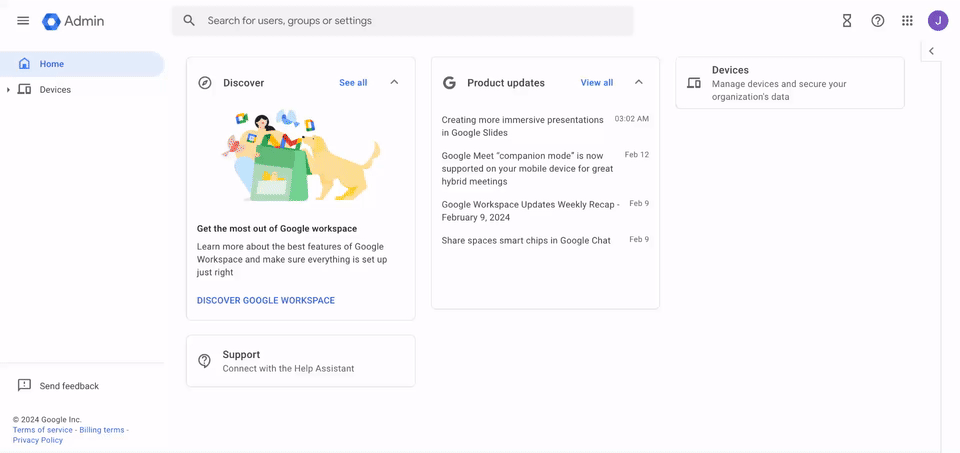Click the Product updates title
Screen dimensions: 960x453
[506, 83]
